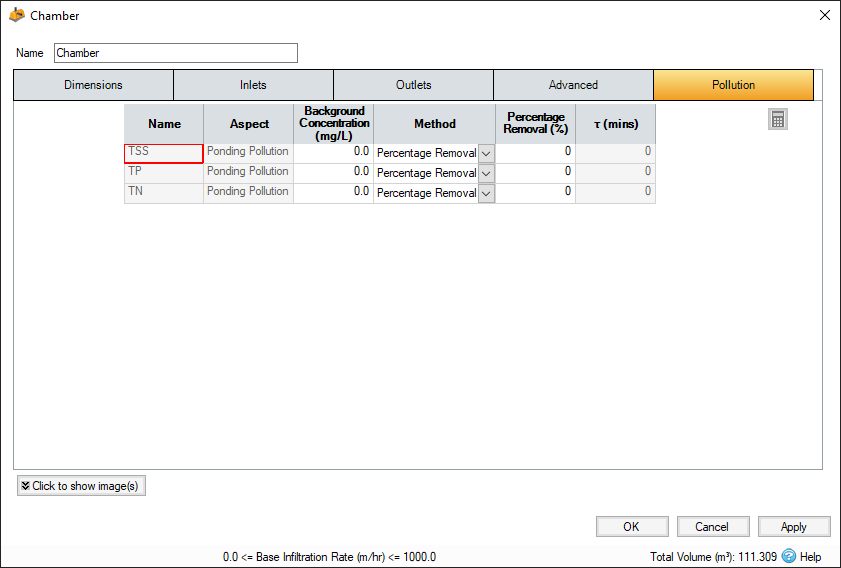Open Method dropdown for TSS row
This screenshot has width=841, height=568.
click(x=486, y=153)
